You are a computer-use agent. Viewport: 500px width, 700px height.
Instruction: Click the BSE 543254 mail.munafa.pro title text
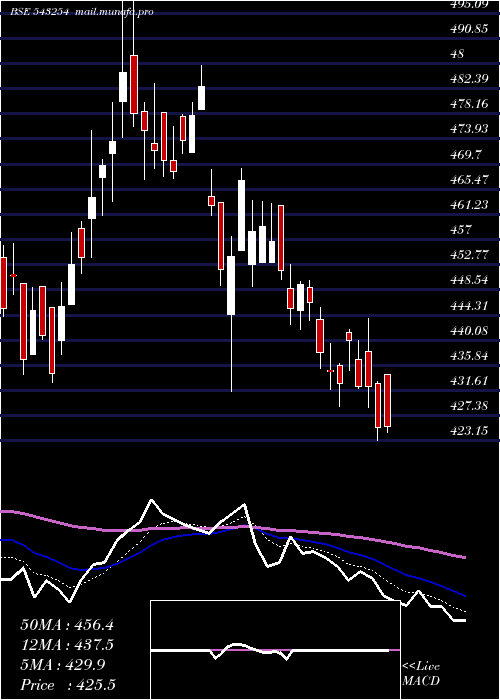pos(82,12)
